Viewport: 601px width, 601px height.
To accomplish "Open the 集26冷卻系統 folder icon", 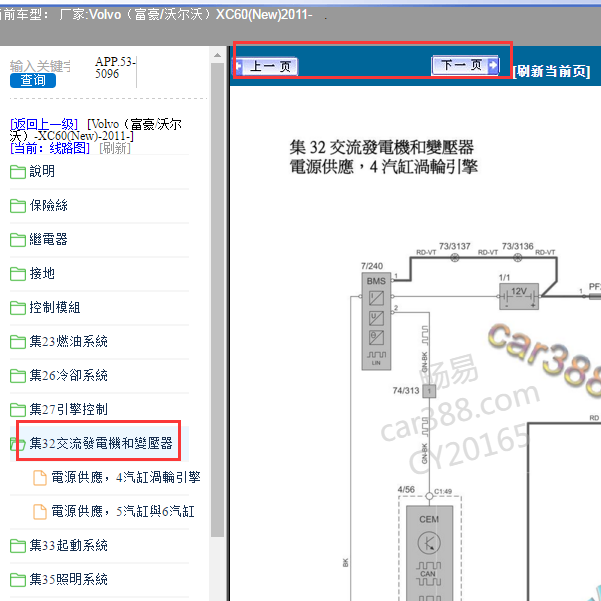I will 18,376.
